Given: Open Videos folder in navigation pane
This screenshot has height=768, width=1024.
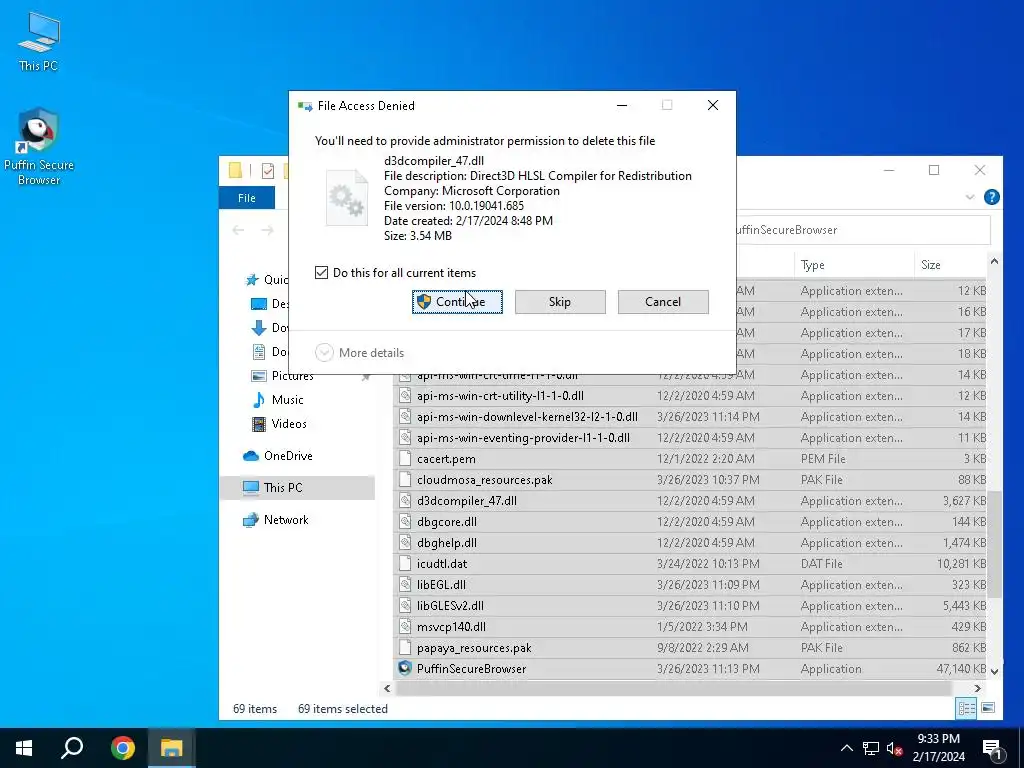Looking at the screenshot, I should (x=289, y=424).
